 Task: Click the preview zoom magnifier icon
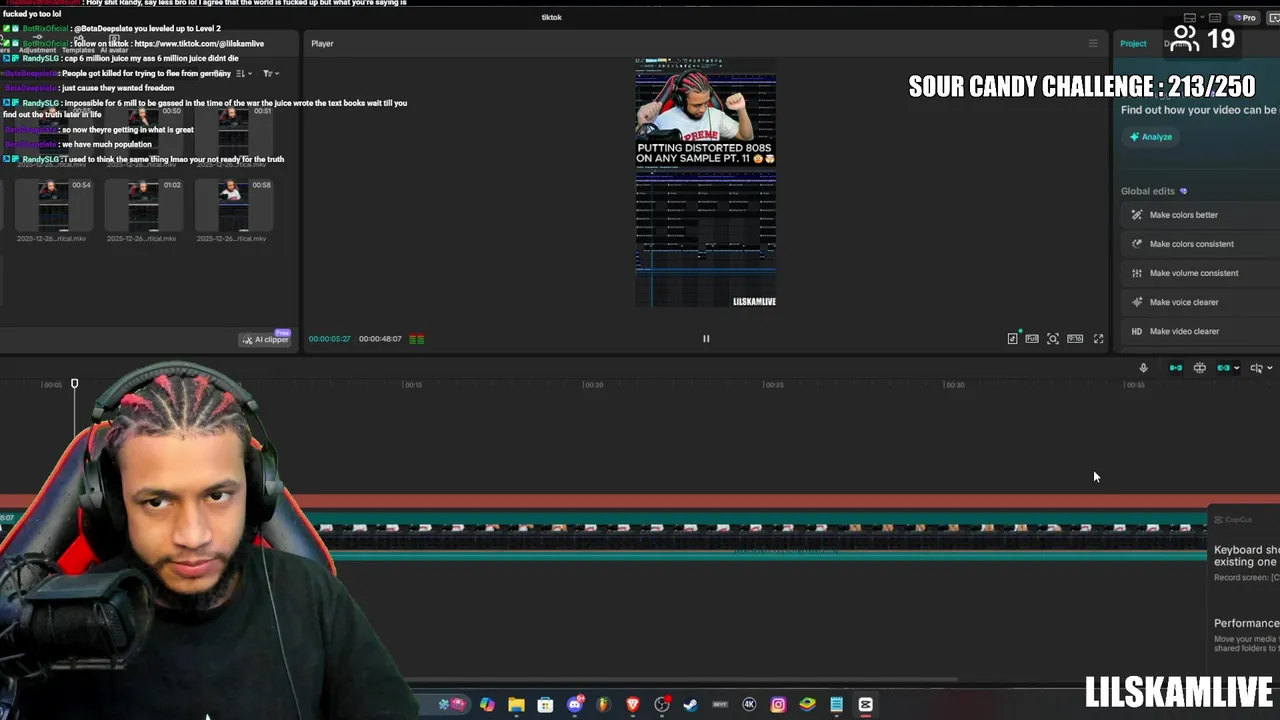1053,339
